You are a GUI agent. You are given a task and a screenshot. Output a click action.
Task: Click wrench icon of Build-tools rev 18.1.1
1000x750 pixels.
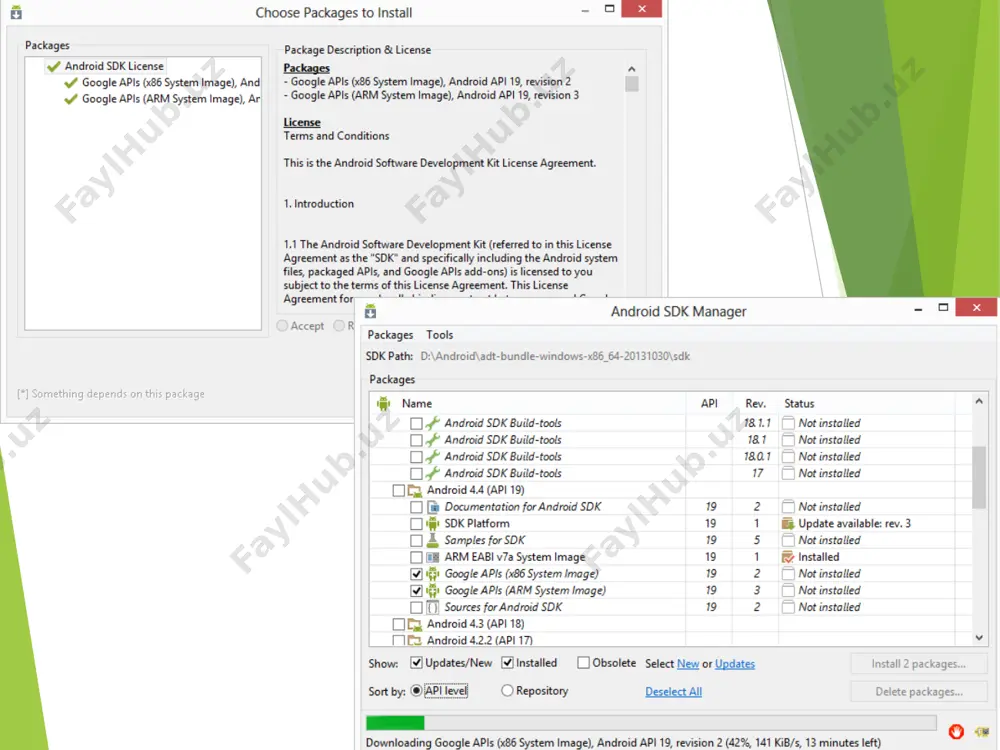(x=432, y=423)
